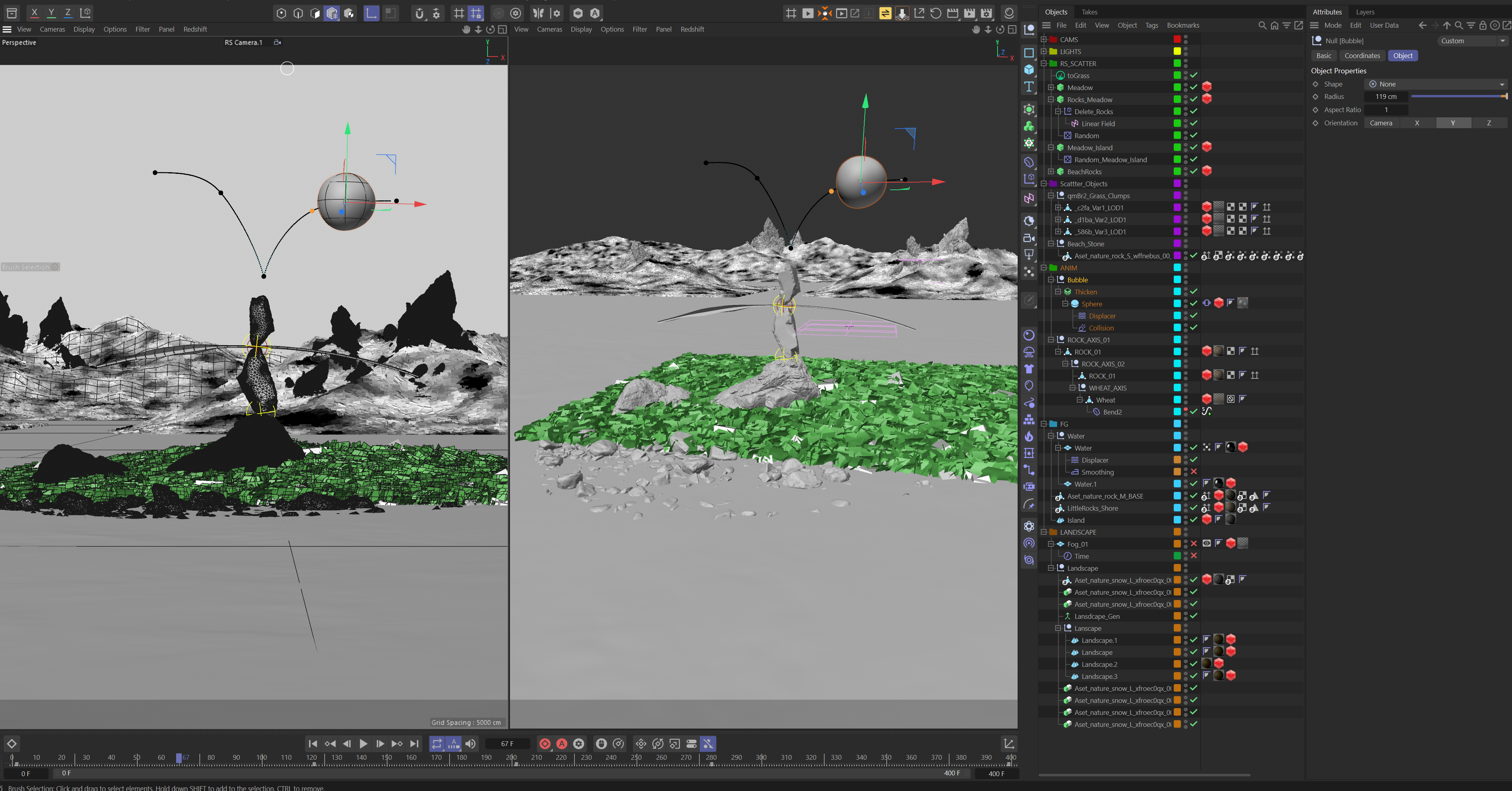Viewport: 1512px width, 791px height.
Task: Toggle enable mark for Time object
Action: 1194,556
